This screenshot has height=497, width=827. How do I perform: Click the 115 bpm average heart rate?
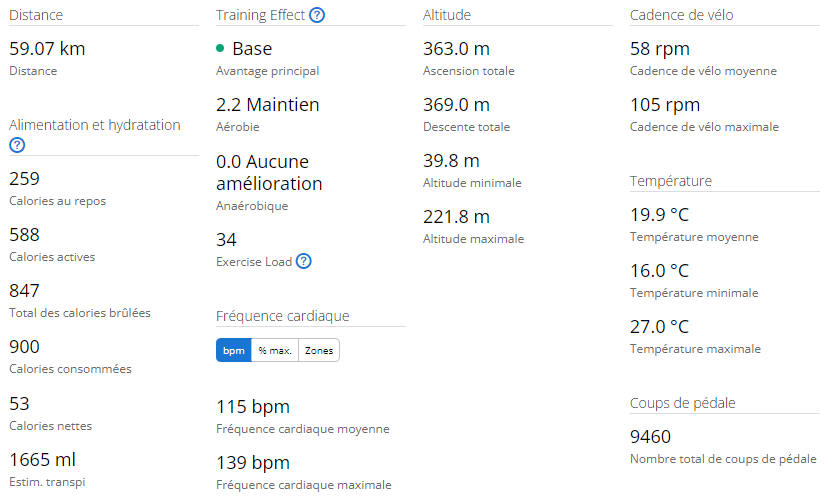[x=253, y=406]
